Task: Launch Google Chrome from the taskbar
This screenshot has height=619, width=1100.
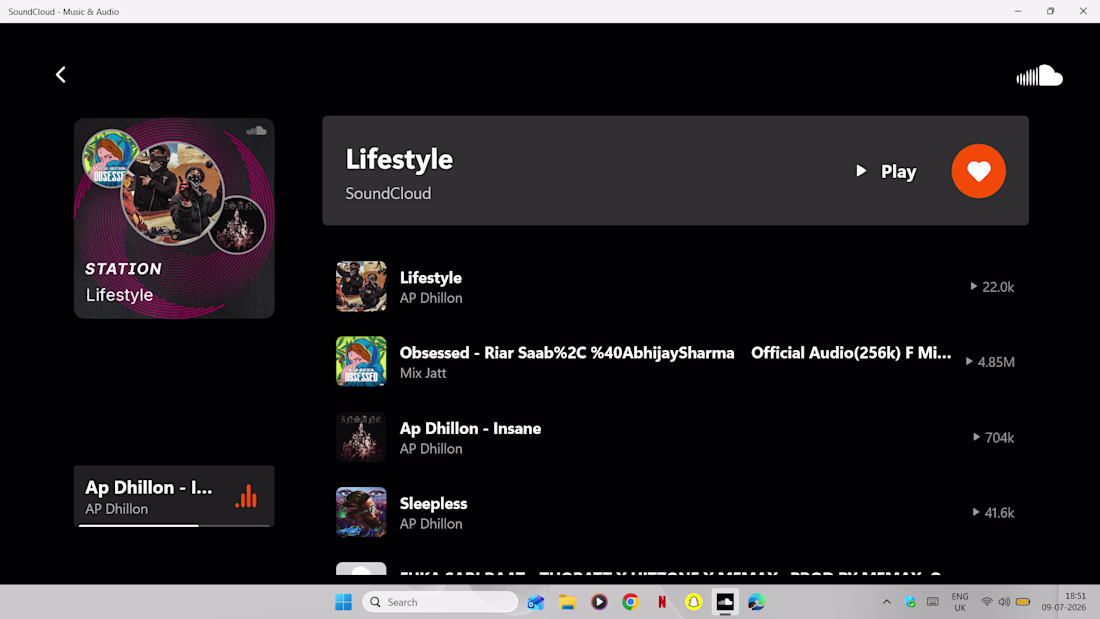Action: [x=630, y=602]
